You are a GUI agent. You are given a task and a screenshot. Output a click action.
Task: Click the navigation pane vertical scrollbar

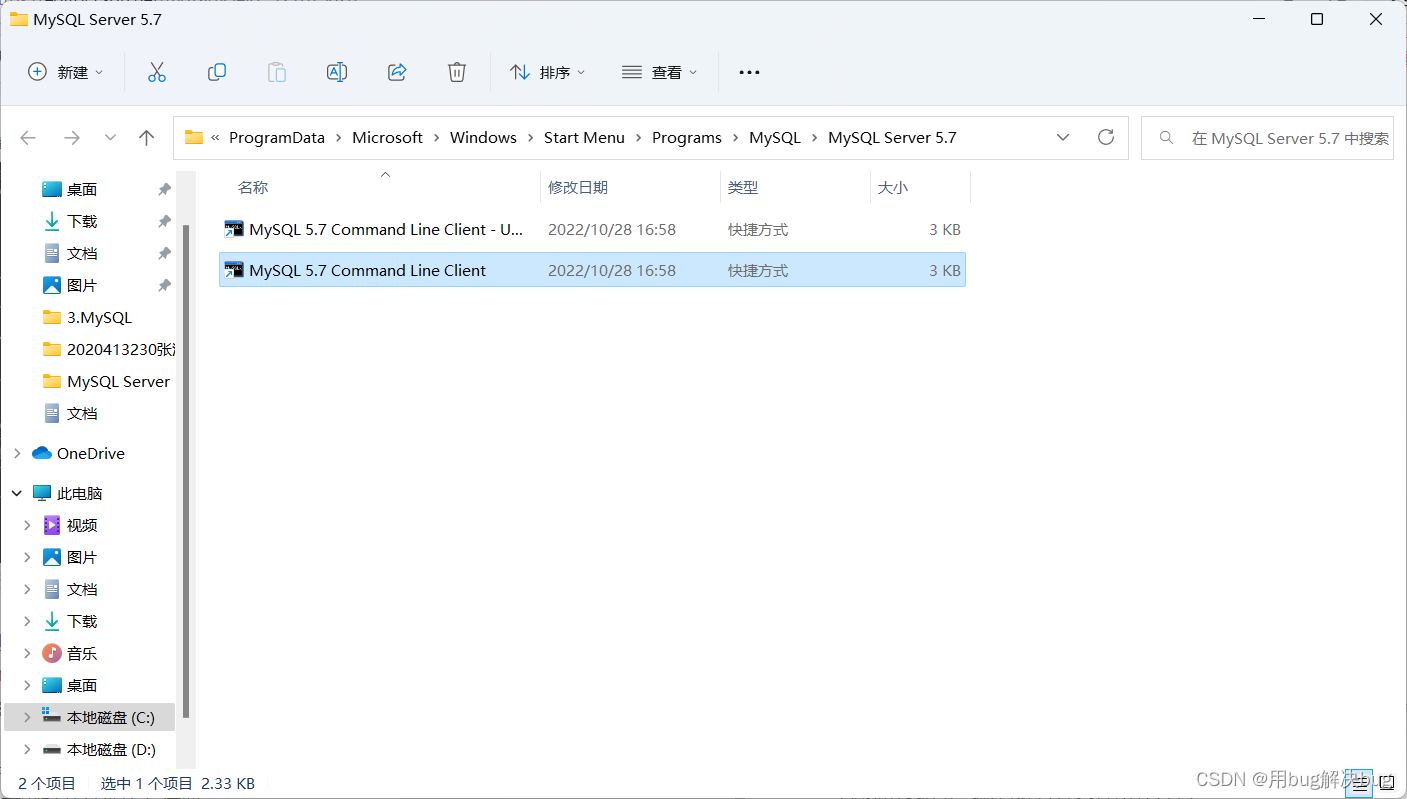click(186, 470)
